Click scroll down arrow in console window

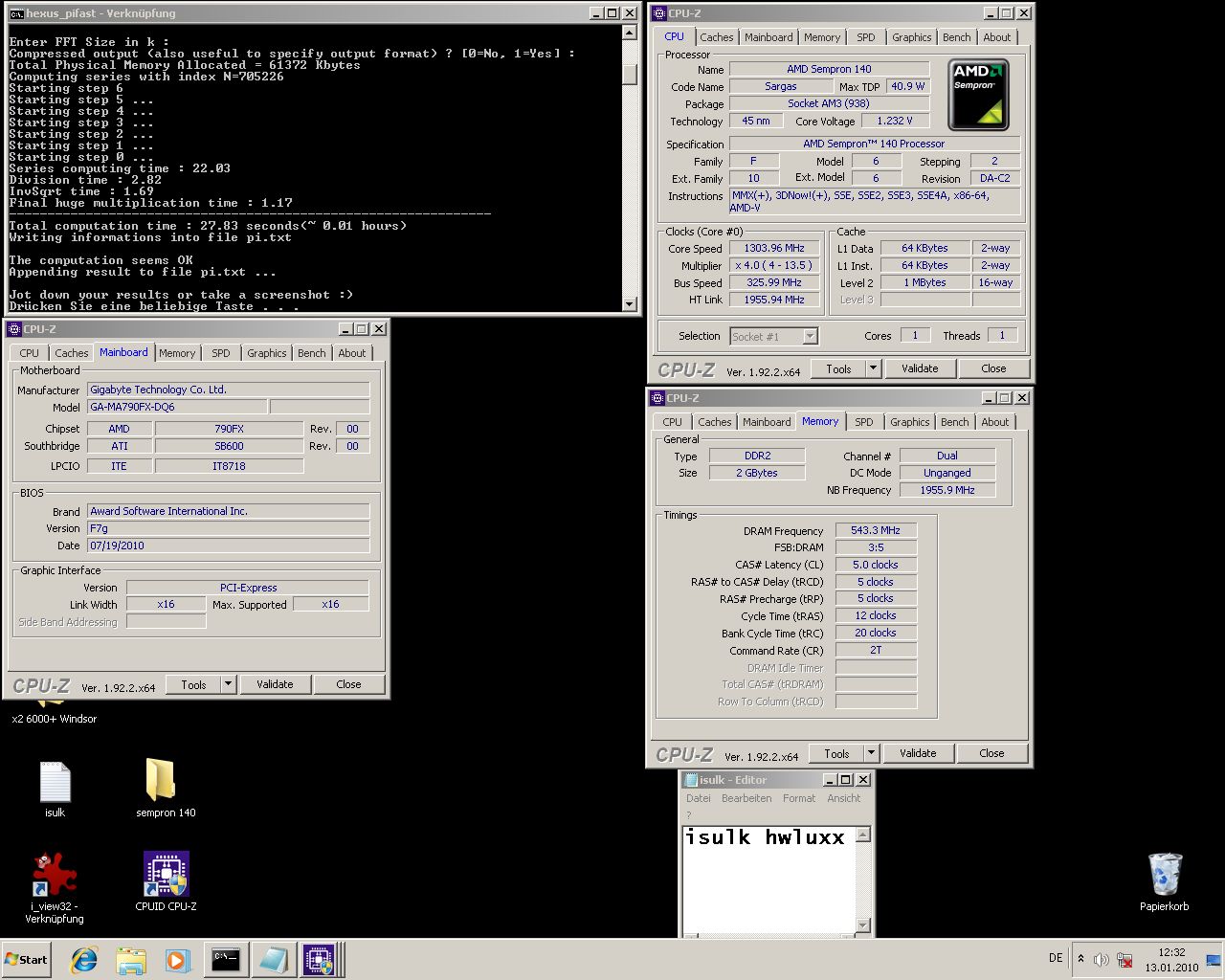629,303
